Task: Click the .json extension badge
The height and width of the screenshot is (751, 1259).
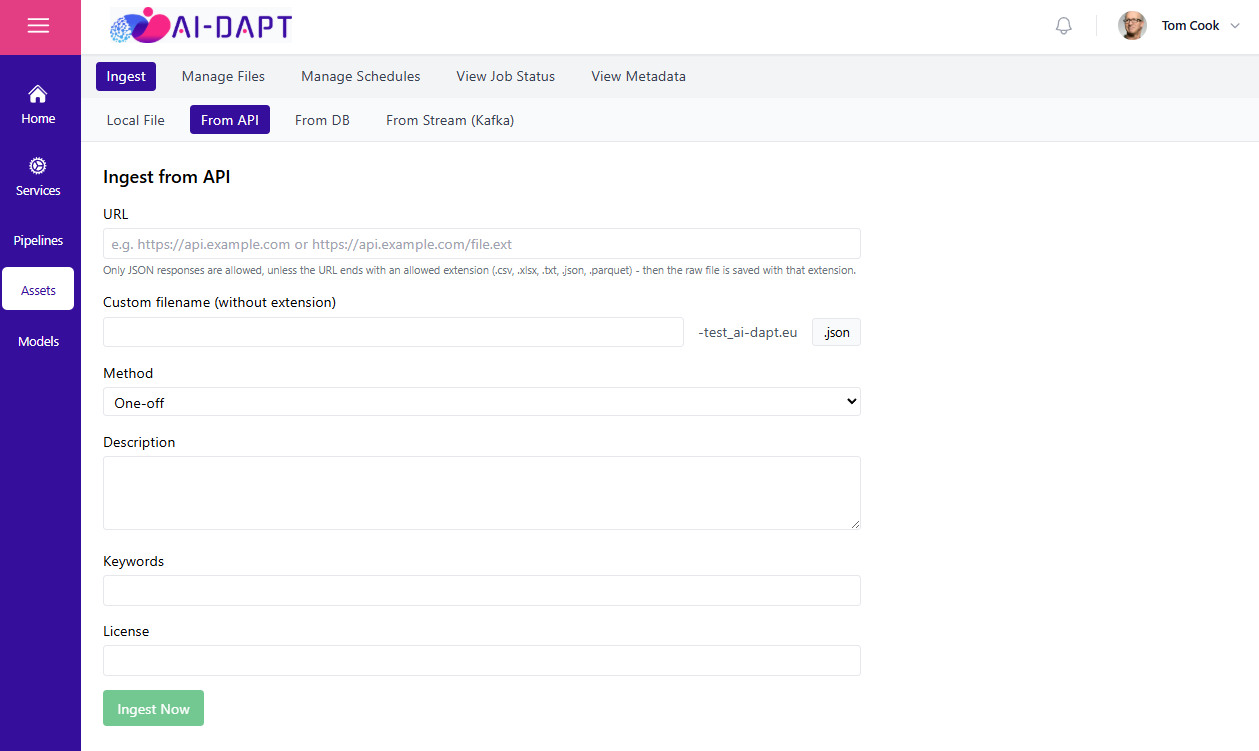Action: (x=836, y=333)
